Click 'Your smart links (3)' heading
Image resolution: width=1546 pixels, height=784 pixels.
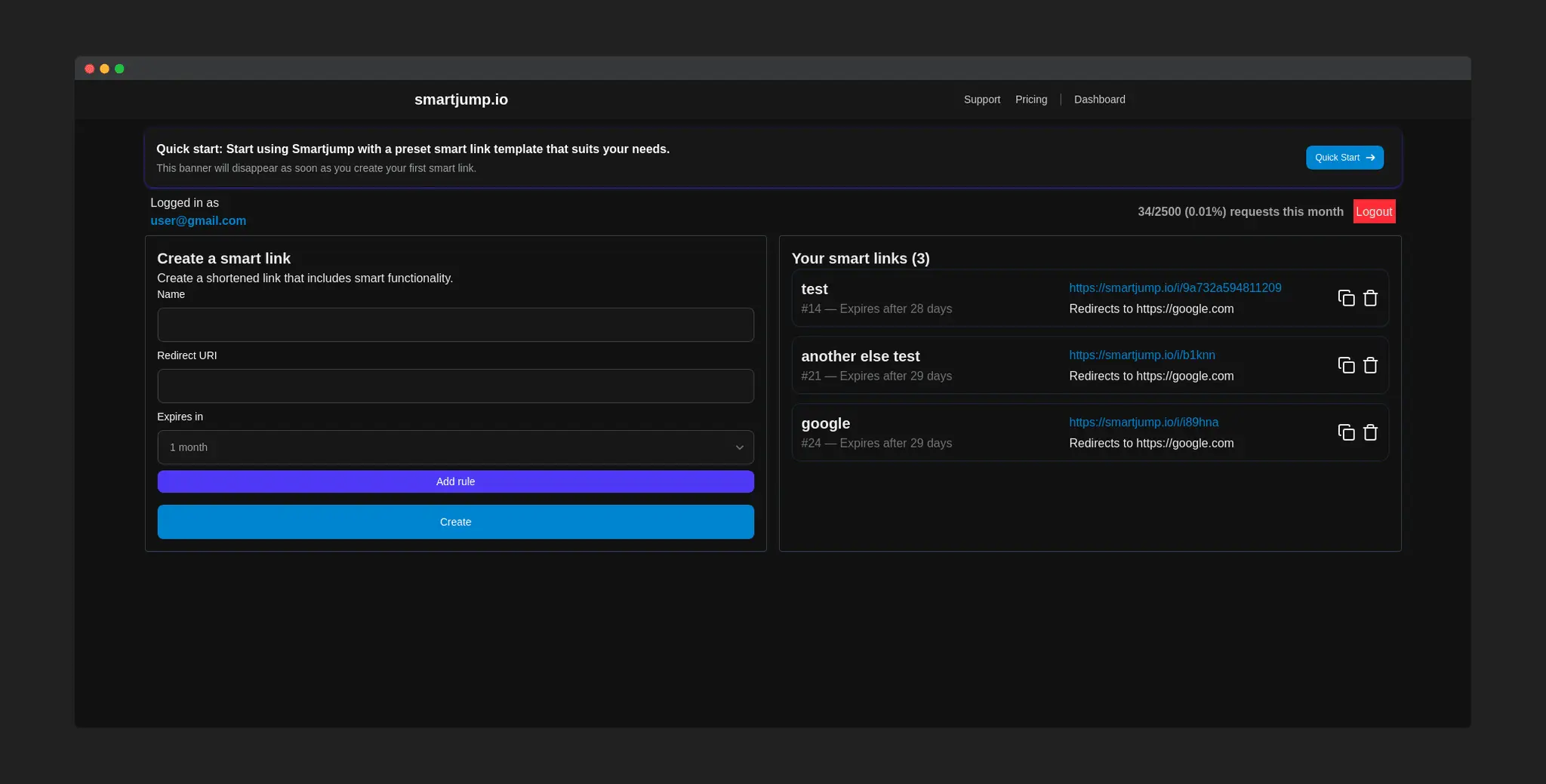[861, 258]
